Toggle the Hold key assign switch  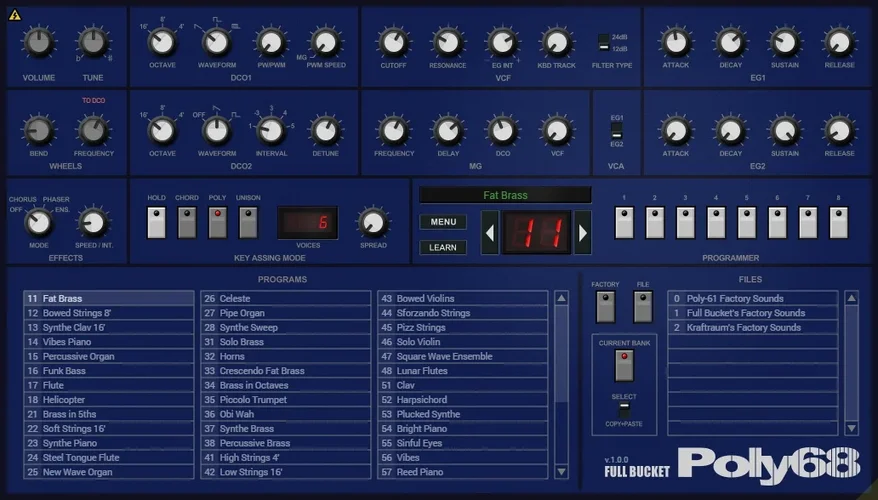click(x=156, y=222)
